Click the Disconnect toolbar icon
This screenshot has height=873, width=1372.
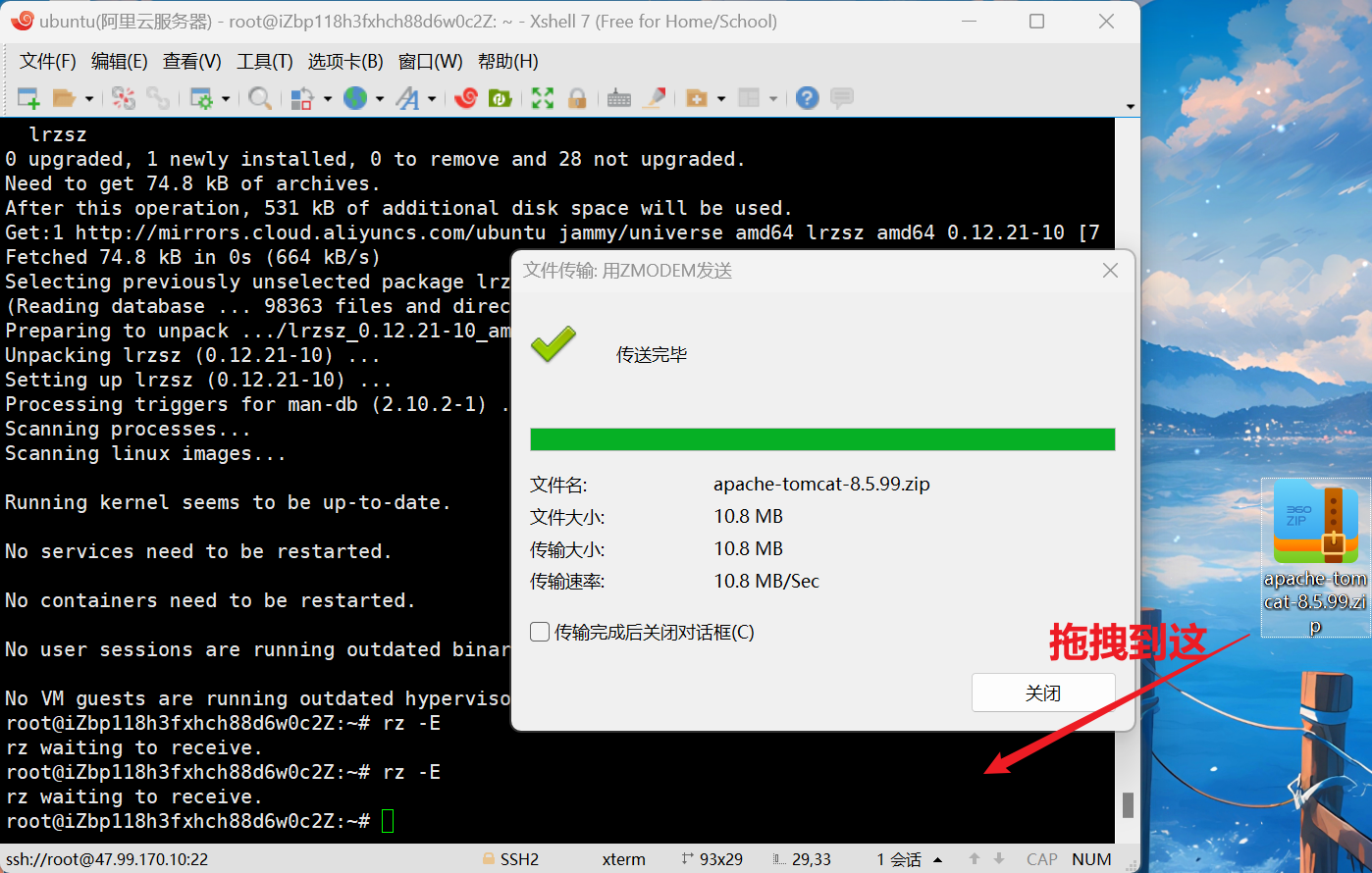point(123,97)
